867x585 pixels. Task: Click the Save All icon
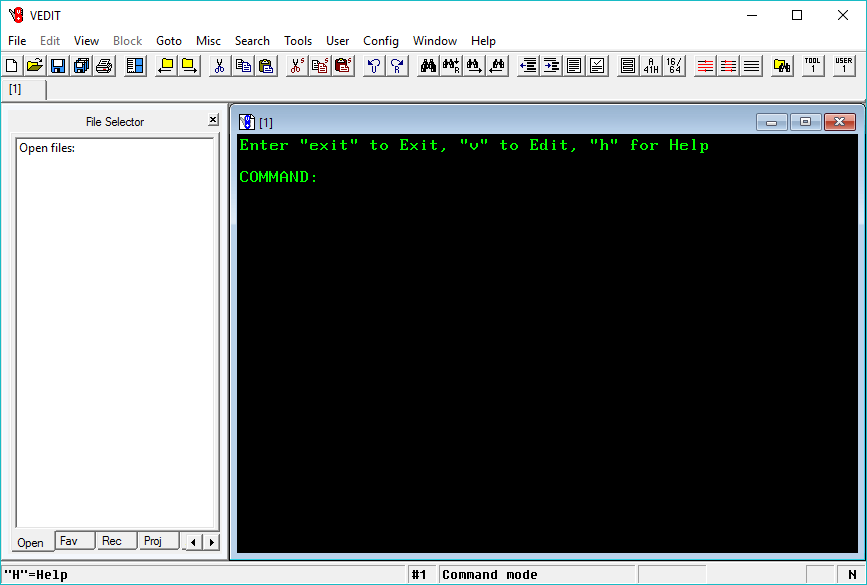click(x=81, y=65)
